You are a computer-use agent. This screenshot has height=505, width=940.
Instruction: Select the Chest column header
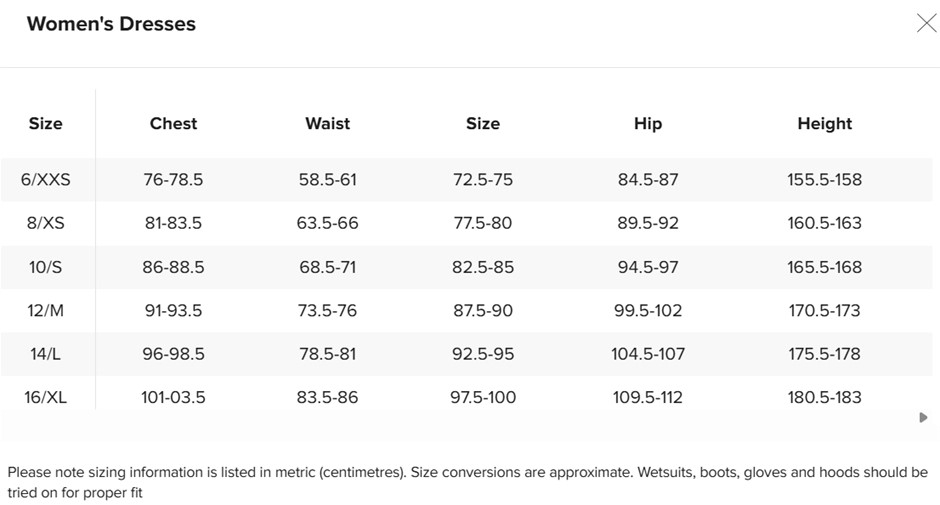click(173, 124)
